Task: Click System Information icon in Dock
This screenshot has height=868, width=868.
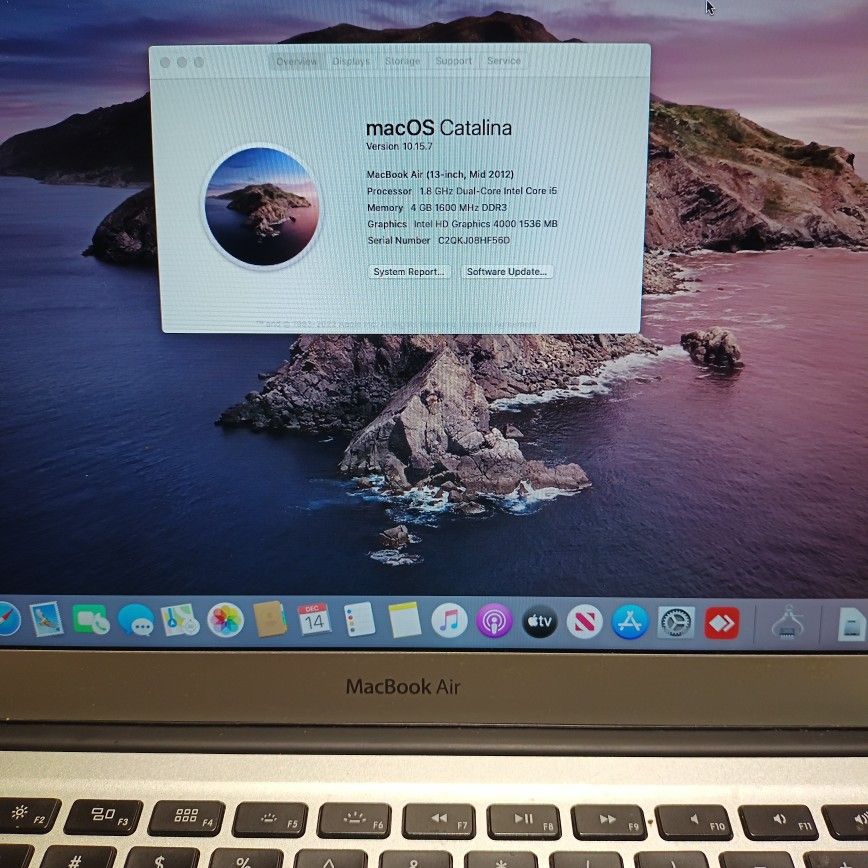Action: click(788, 623)
